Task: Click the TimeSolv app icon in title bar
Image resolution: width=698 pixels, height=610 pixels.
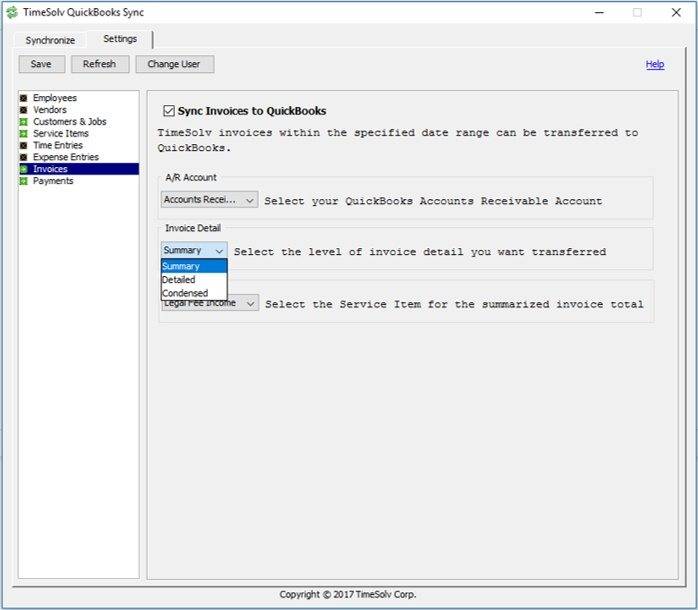Action: [12, 12]
